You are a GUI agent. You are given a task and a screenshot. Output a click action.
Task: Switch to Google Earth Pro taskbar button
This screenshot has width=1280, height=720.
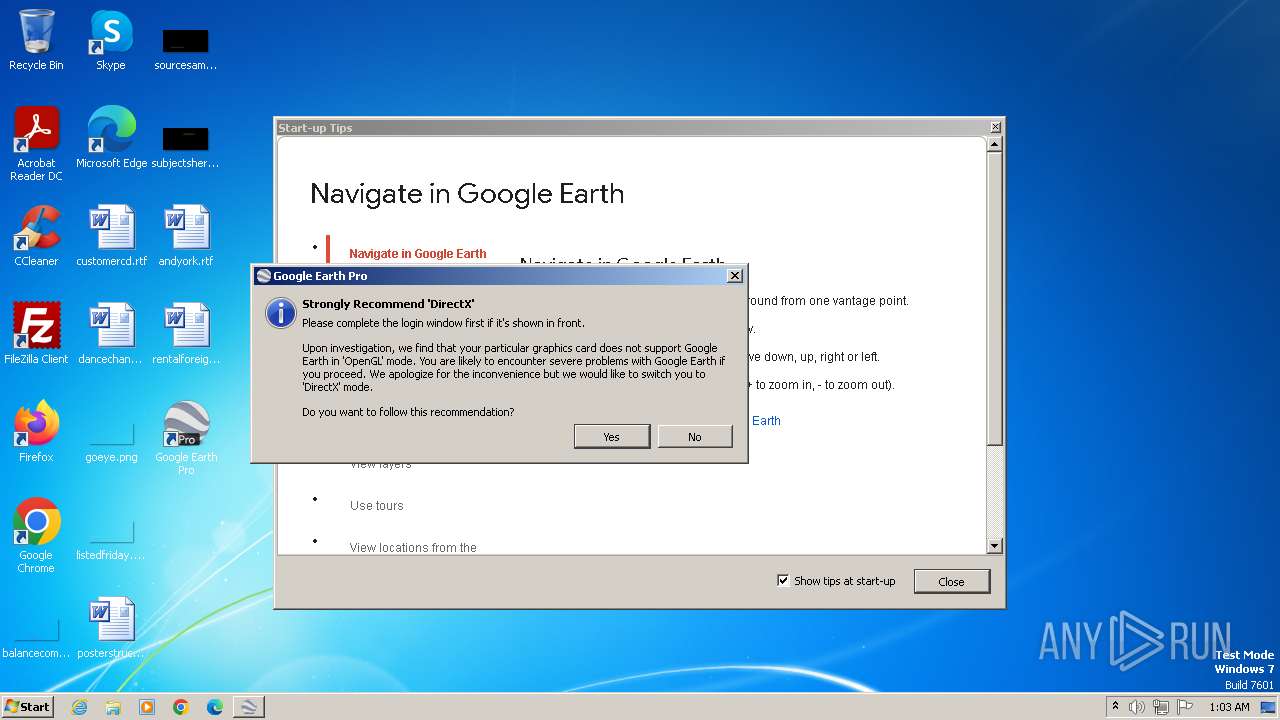[x=249, y=707]
